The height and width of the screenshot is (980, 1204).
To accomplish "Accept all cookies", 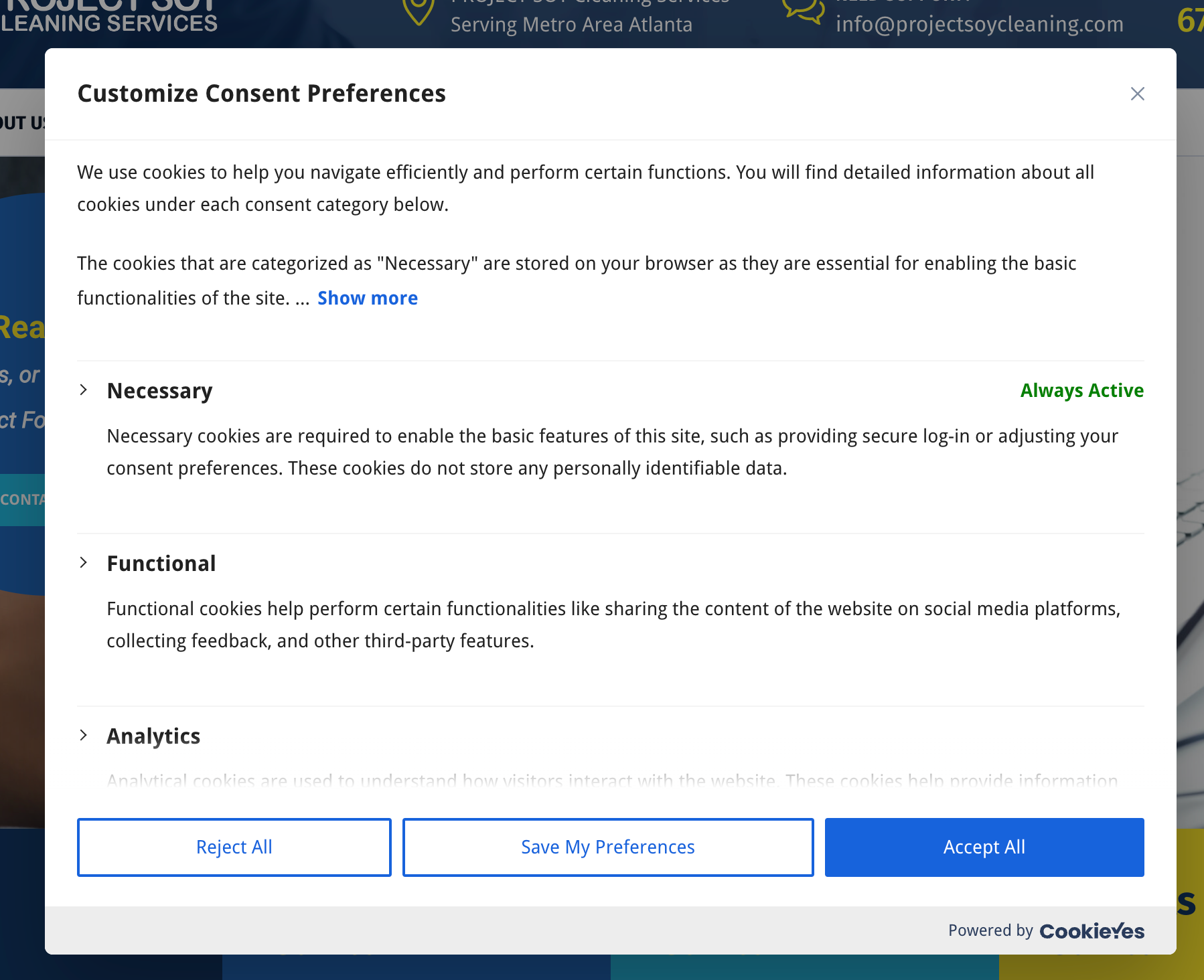I will coord(984,847).
